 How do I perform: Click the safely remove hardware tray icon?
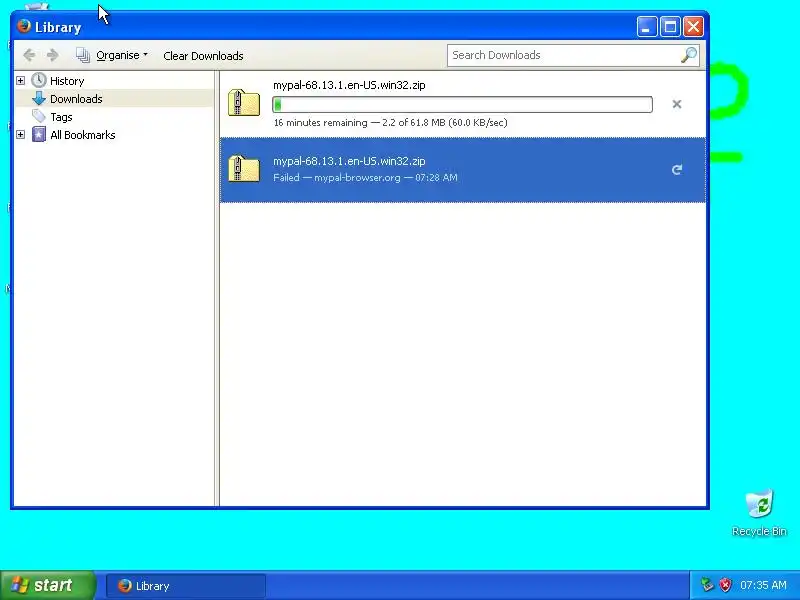707,585
